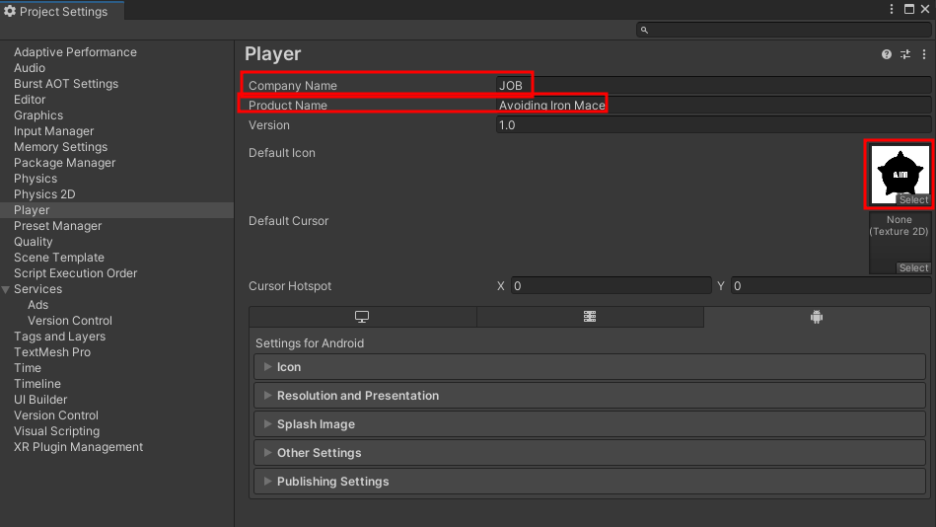Select Scene Template settings
Screen dimensions: 936x527
coord(58,258)
